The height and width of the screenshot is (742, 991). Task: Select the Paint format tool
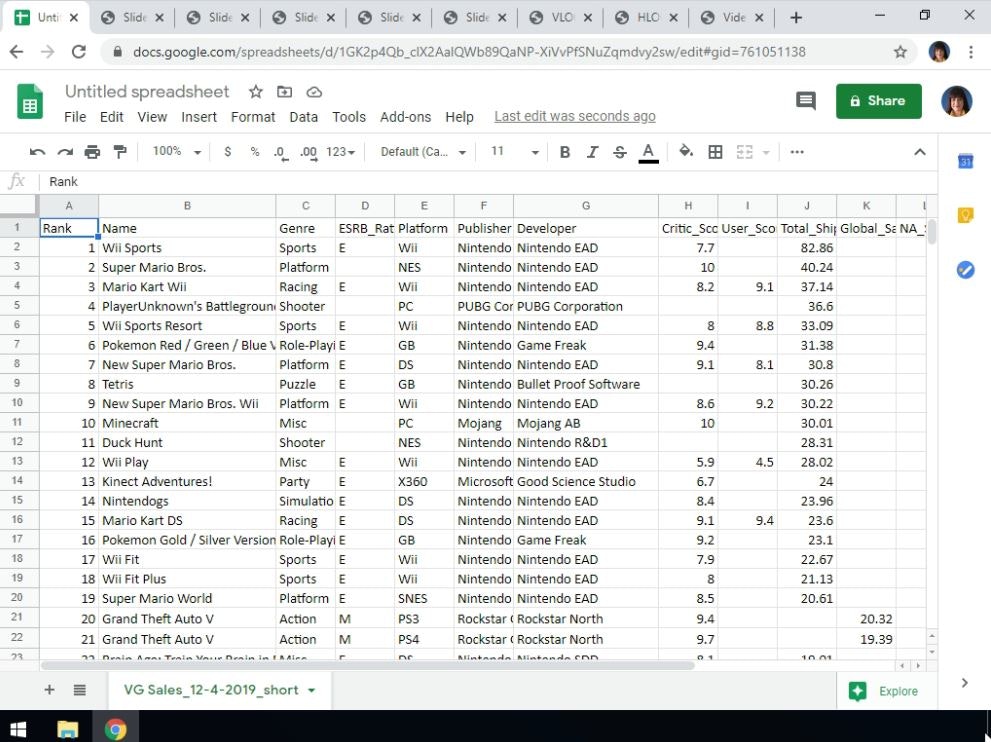[120, 152]
